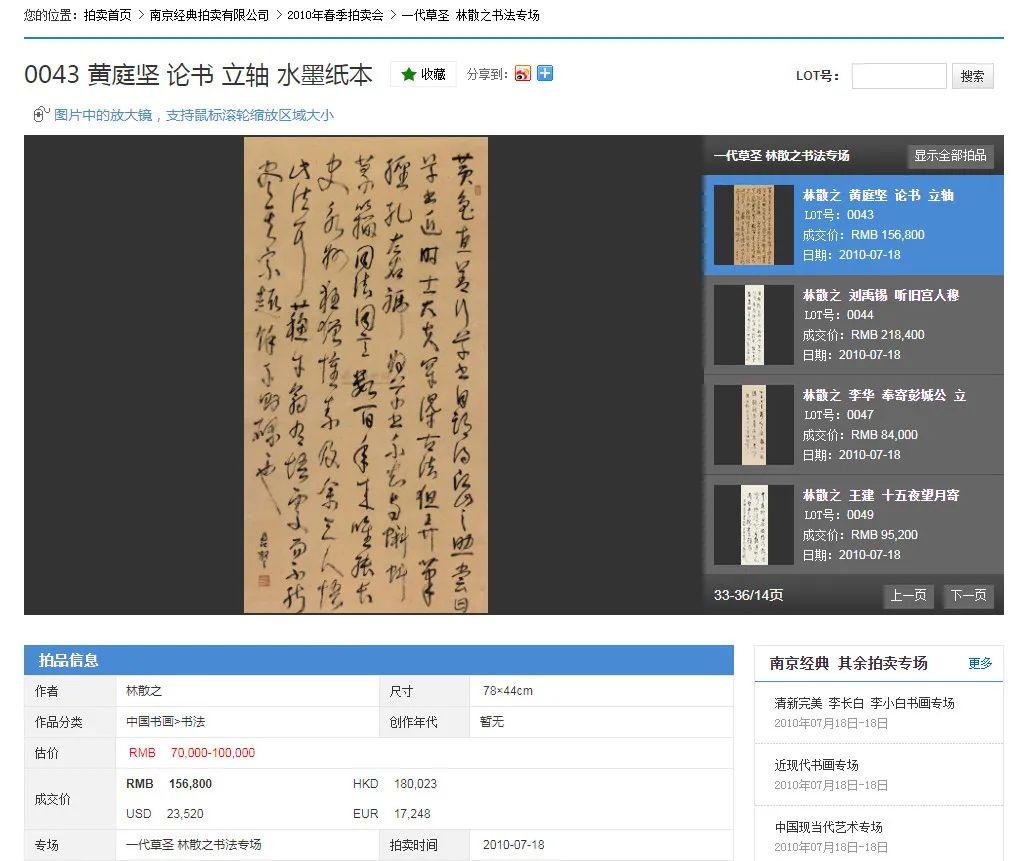Open more share options via the blue plus icon
Image resolution: width=1019 pixels, height=861 pixels.
pos(545,73)
